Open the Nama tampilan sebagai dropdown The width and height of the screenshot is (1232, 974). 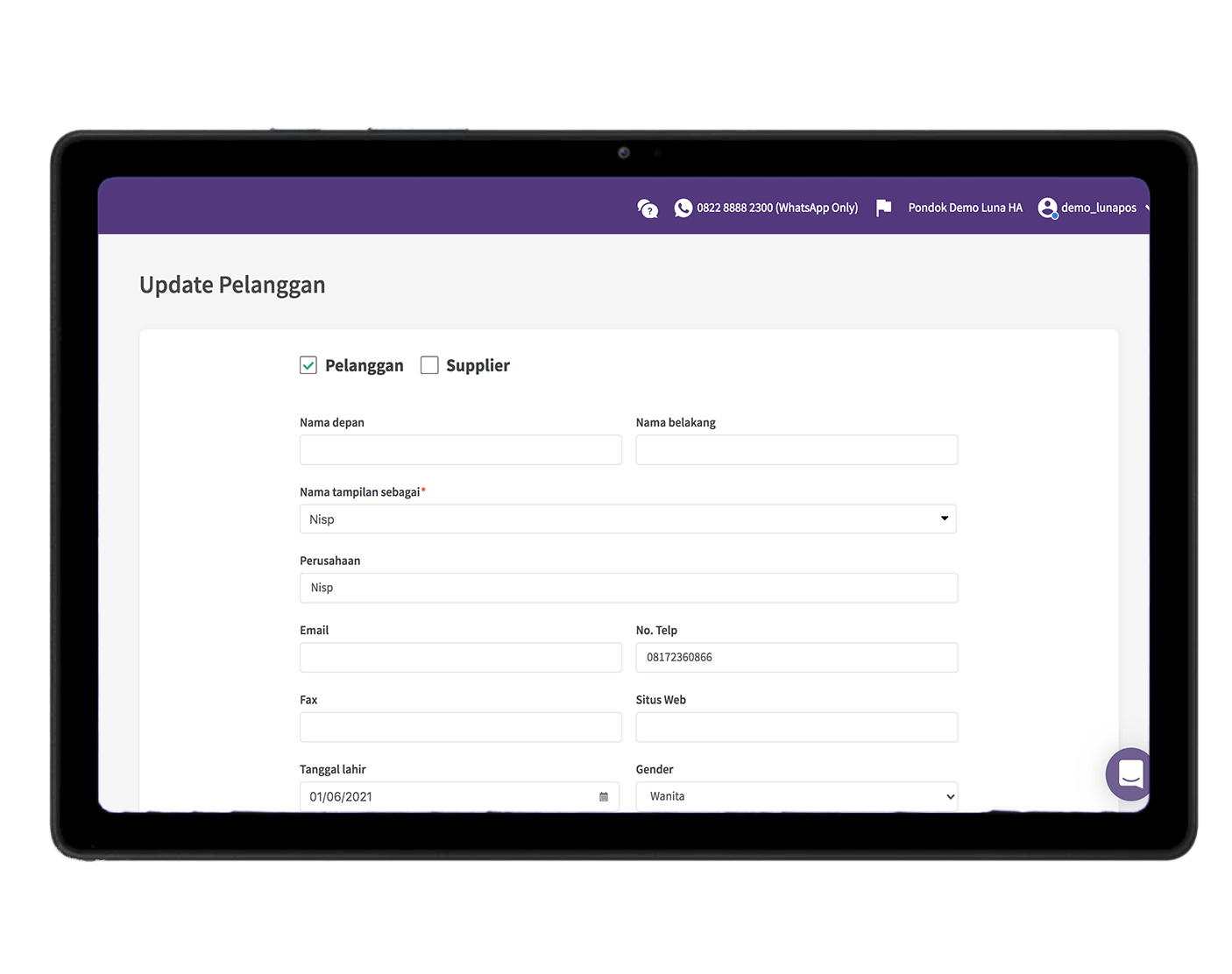coord(628,519)
